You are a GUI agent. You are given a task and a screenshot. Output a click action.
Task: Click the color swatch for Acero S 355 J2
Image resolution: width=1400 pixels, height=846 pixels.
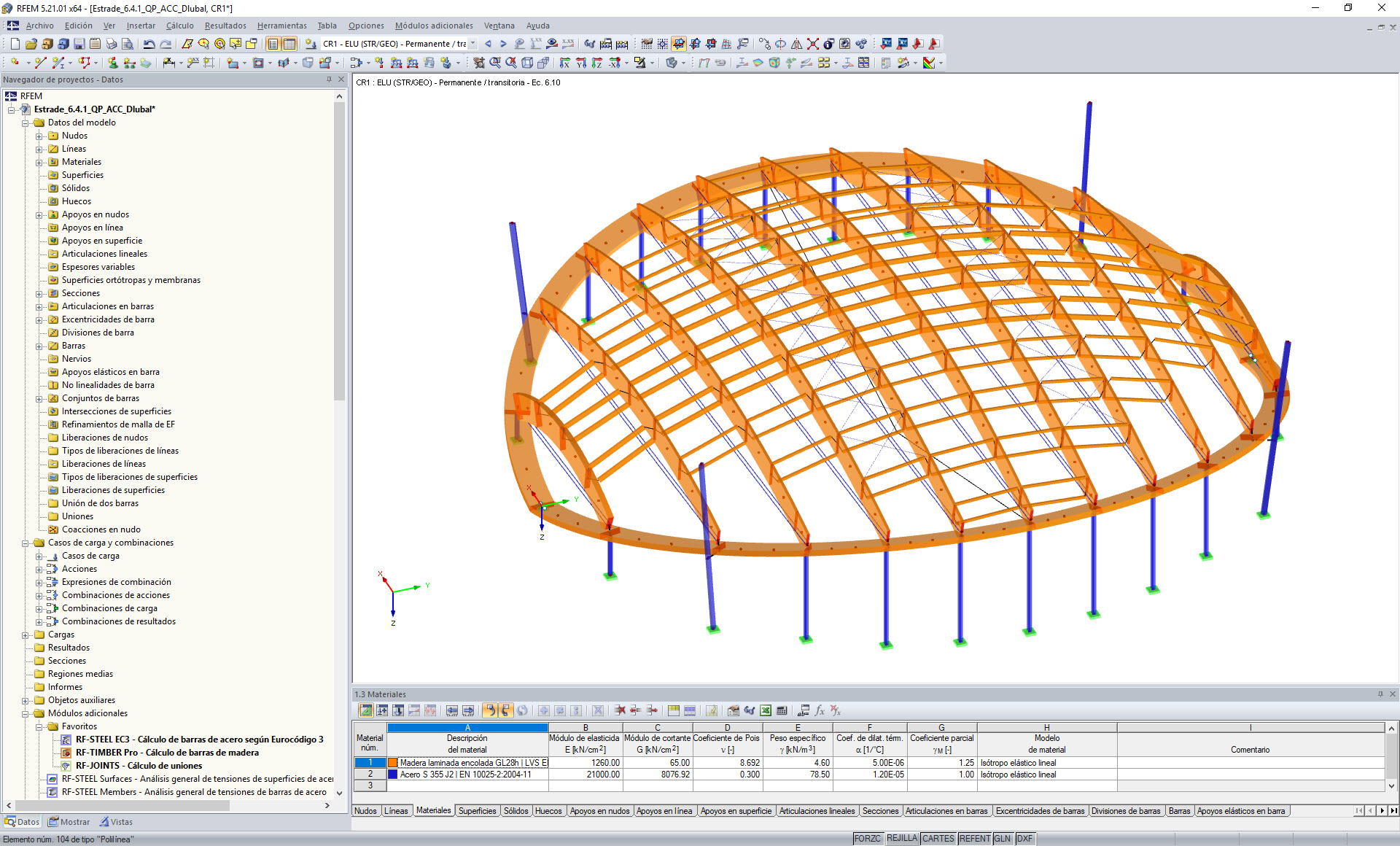pos(391,775)
